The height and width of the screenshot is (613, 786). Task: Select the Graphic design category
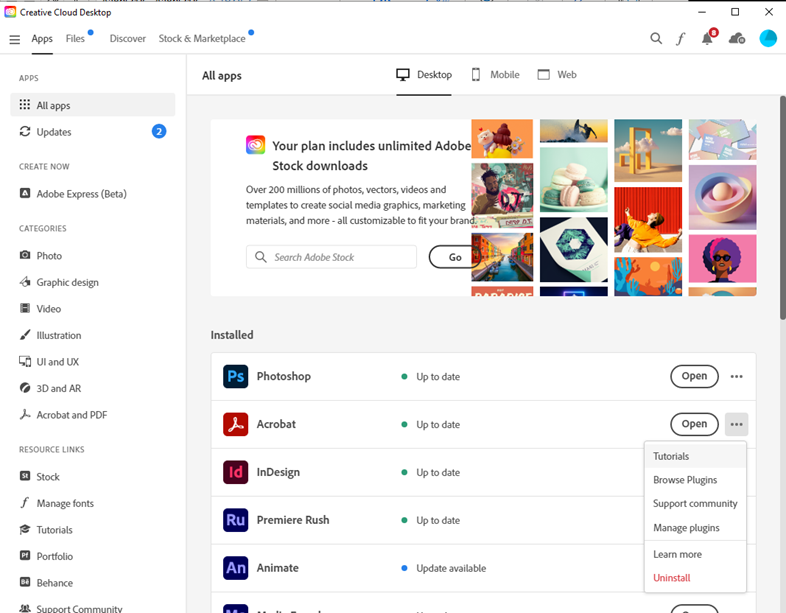tap(59, 282)
